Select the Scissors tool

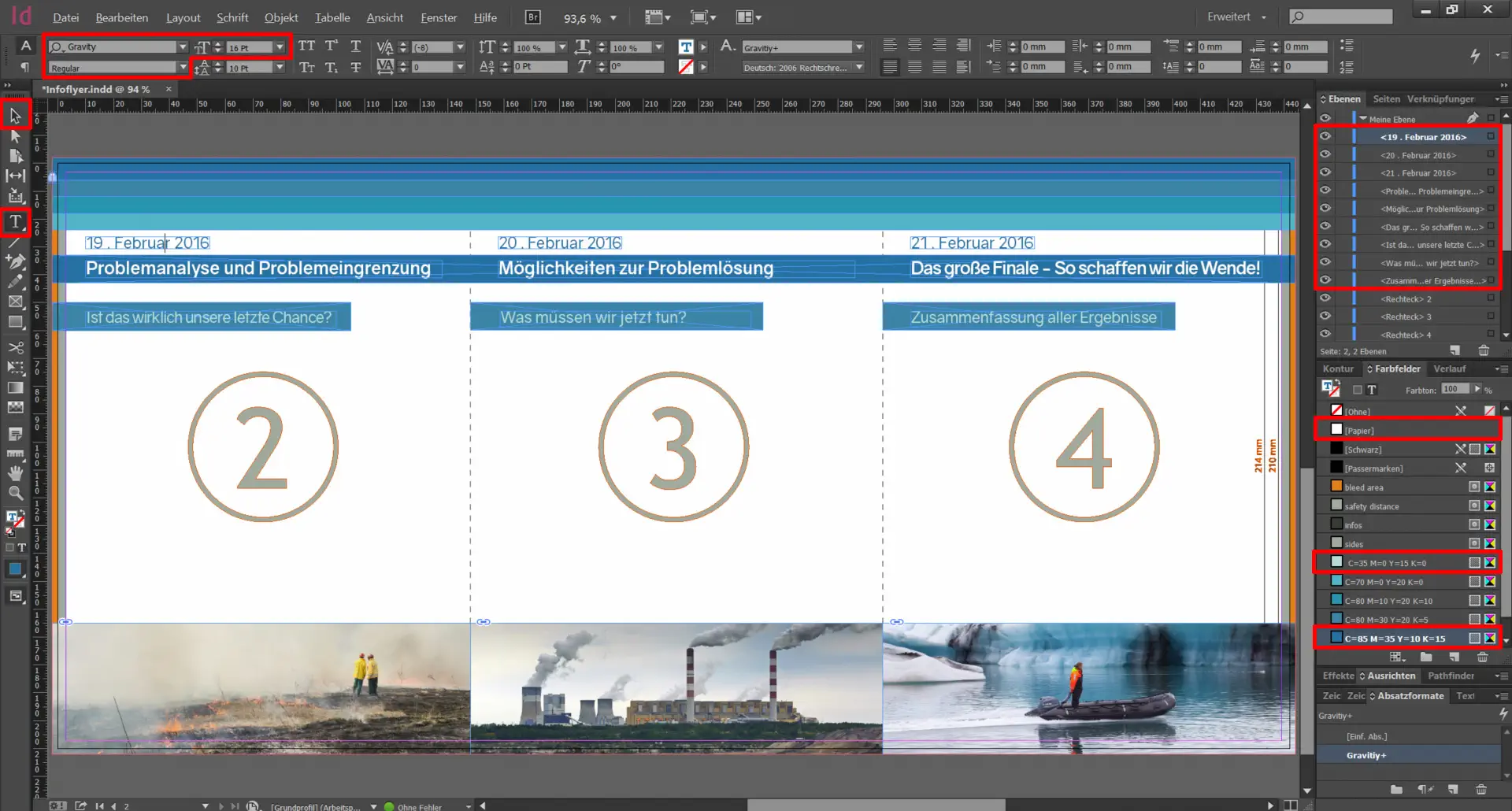pyautogui.click(x=15, y=347)
